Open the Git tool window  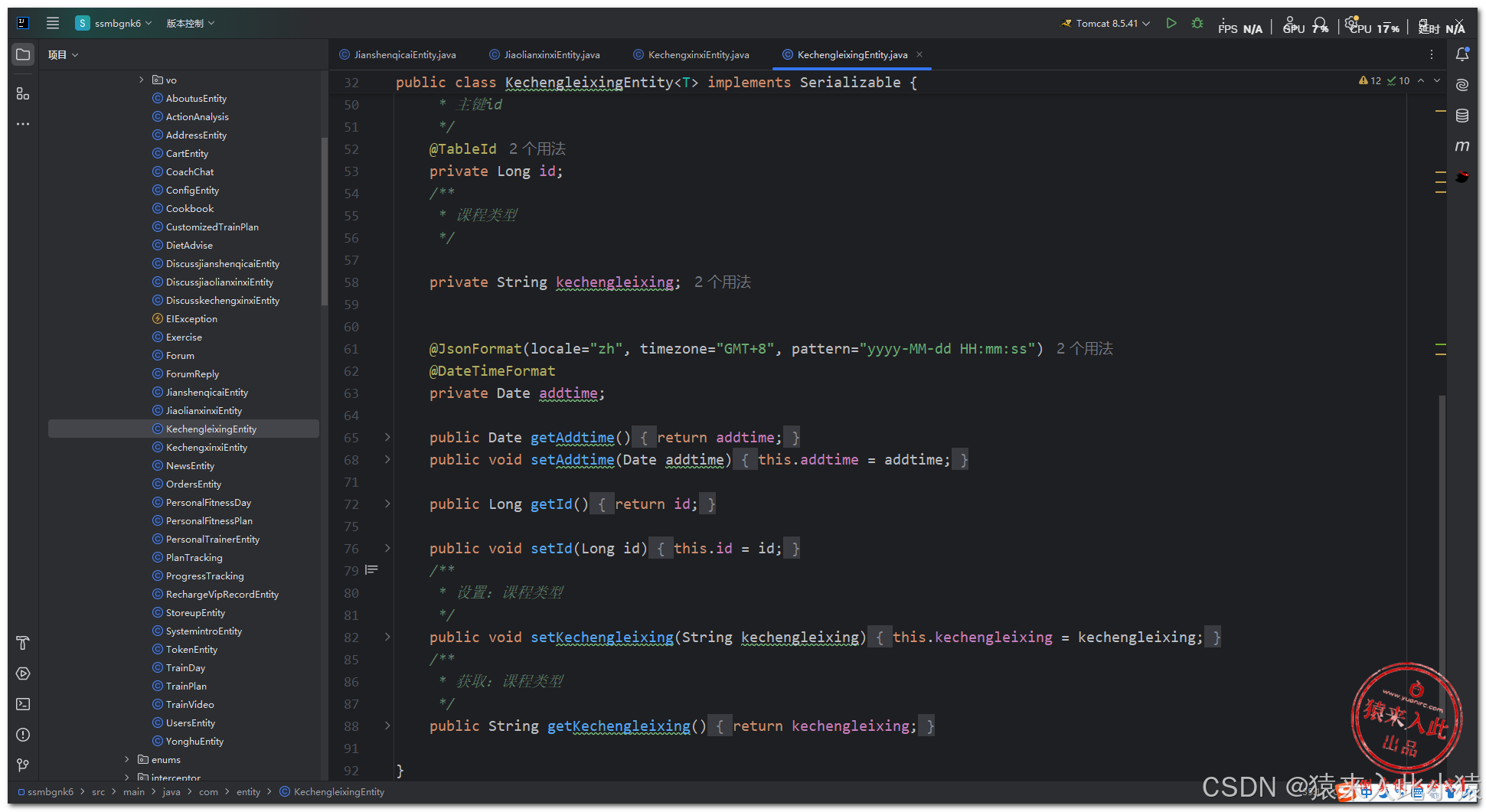(23, 765)
